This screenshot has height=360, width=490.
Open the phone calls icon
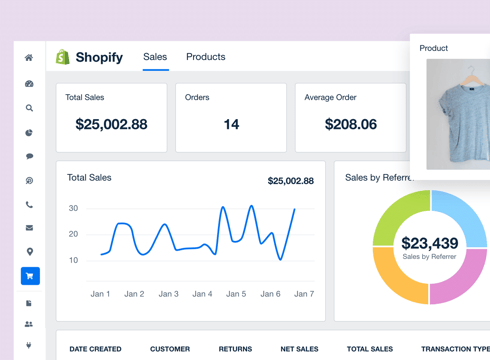point(29,205)
